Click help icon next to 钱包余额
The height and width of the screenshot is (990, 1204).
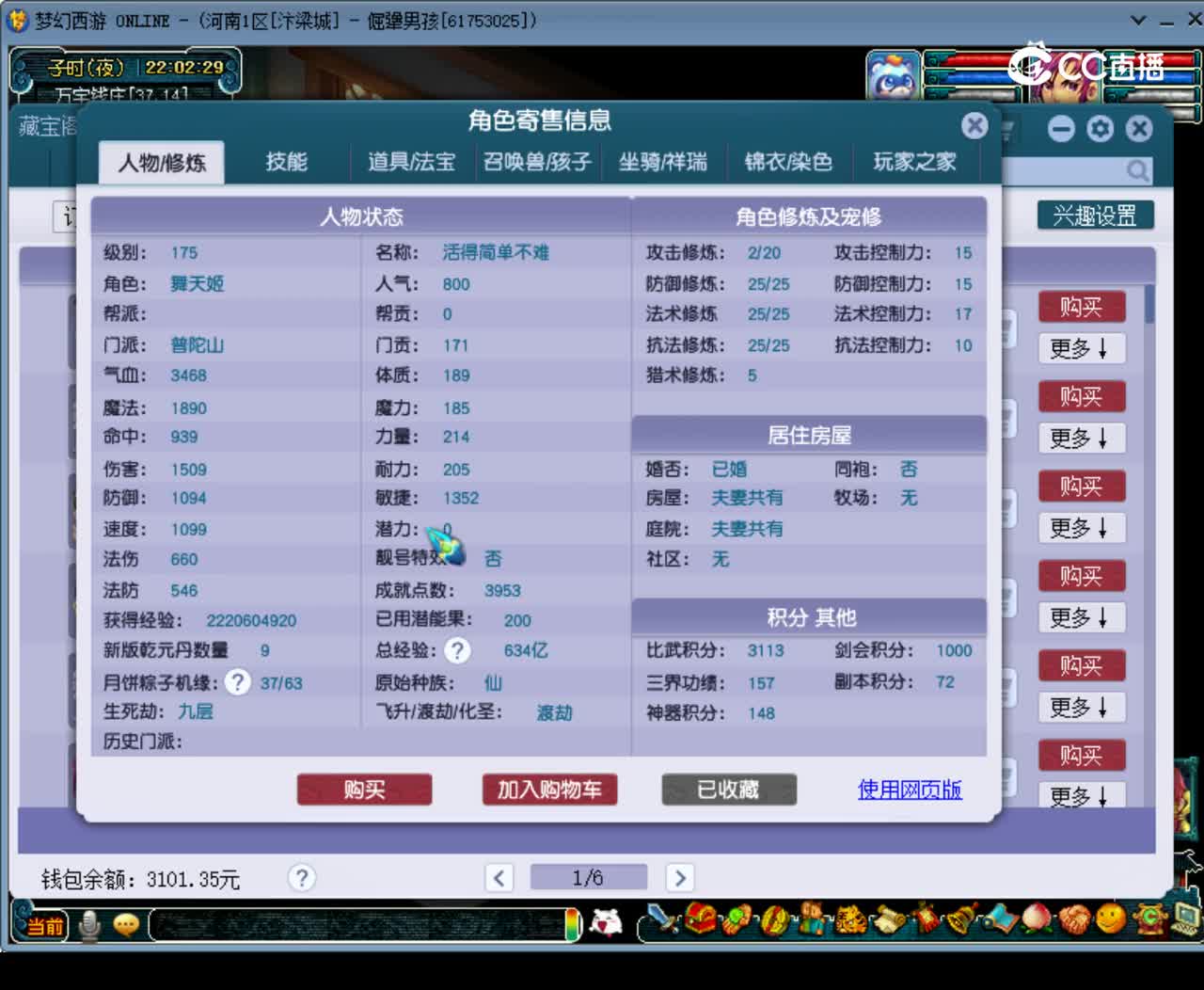click(x=302, y=878)
